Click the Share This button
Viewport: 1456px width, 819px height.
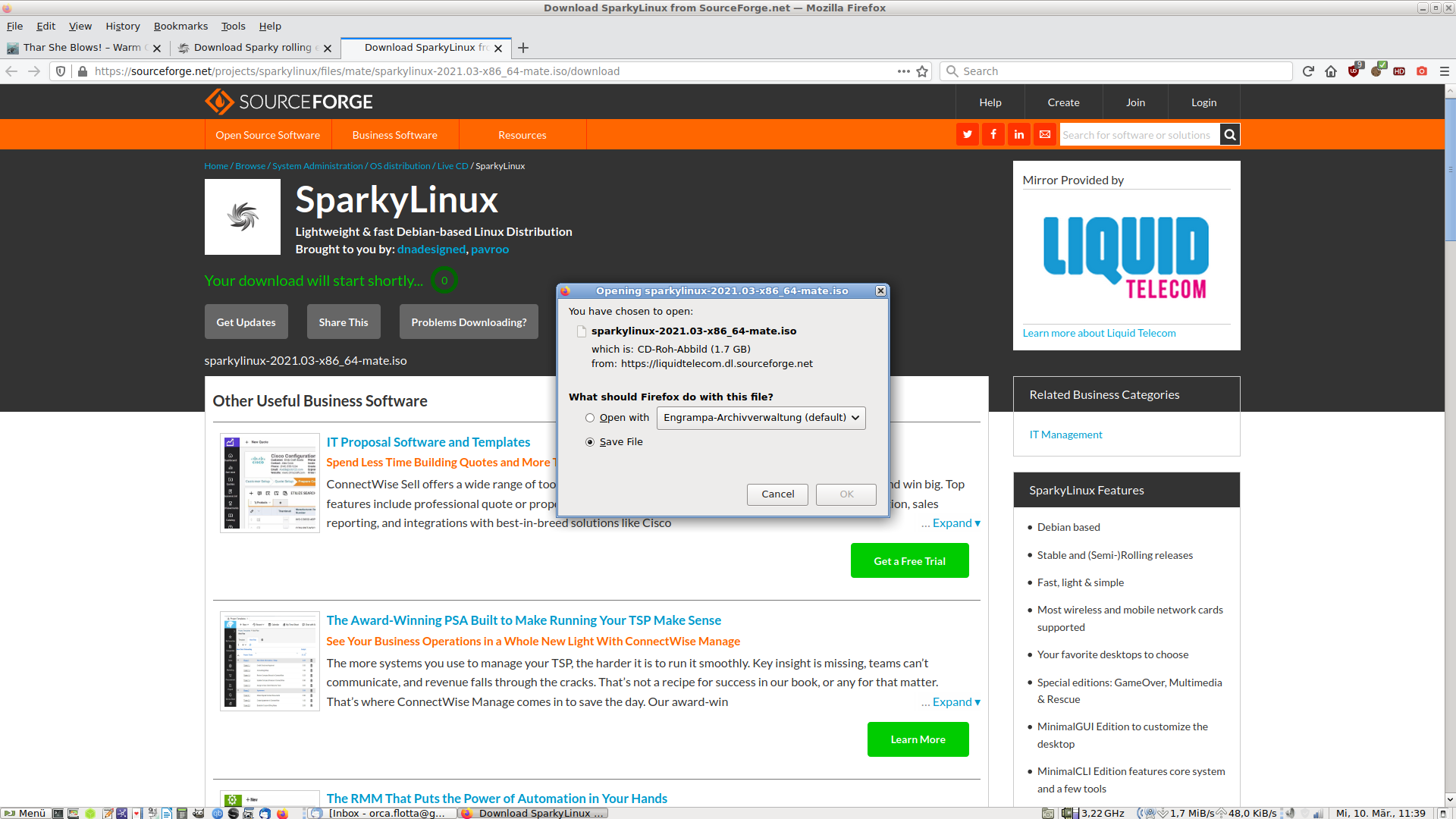coord(344,322)
